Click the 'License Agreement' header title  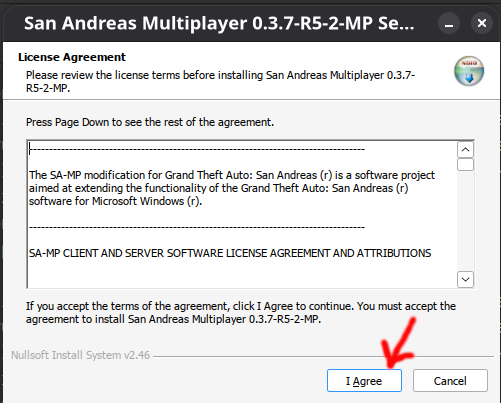(72, 57)
